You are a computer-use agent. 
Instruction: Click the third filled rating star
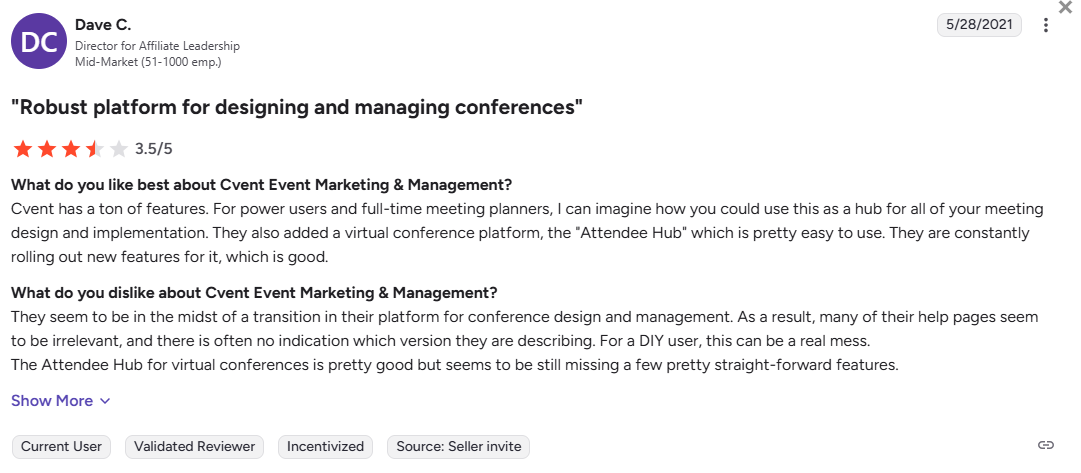point(70,150)
